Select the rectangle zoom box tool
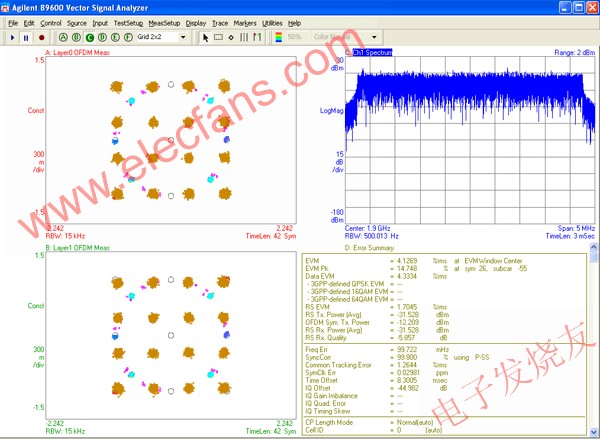The width and height of the screenshot is (600, 439). point(219,37)
